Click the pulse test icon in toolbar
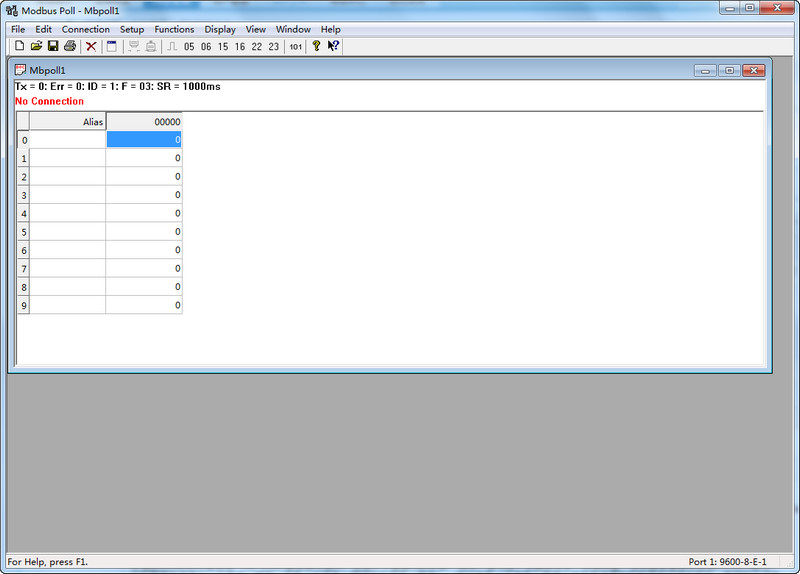The width and height of the screenshot is (800, 574). click(x=172, y=46)
